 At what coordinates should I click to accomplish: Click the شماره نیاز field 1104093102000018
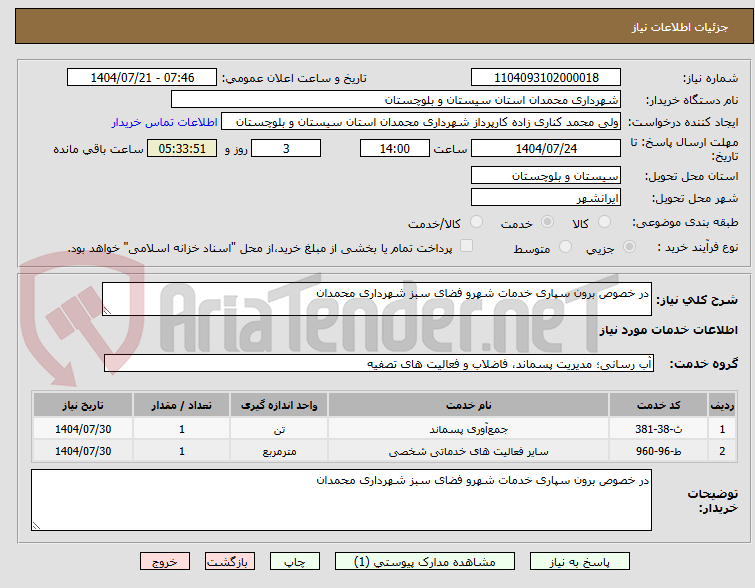[x=546, y=78]
